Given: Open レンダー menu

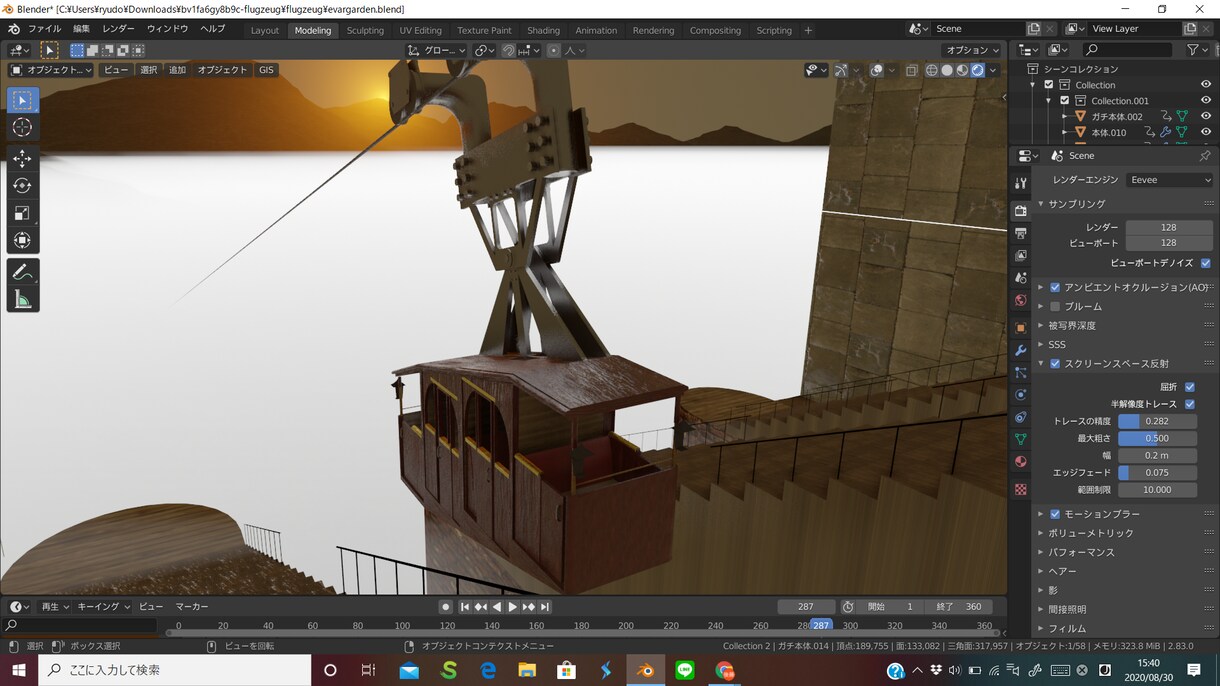Looking at the screenshot, I should click(x=118, y=29).
